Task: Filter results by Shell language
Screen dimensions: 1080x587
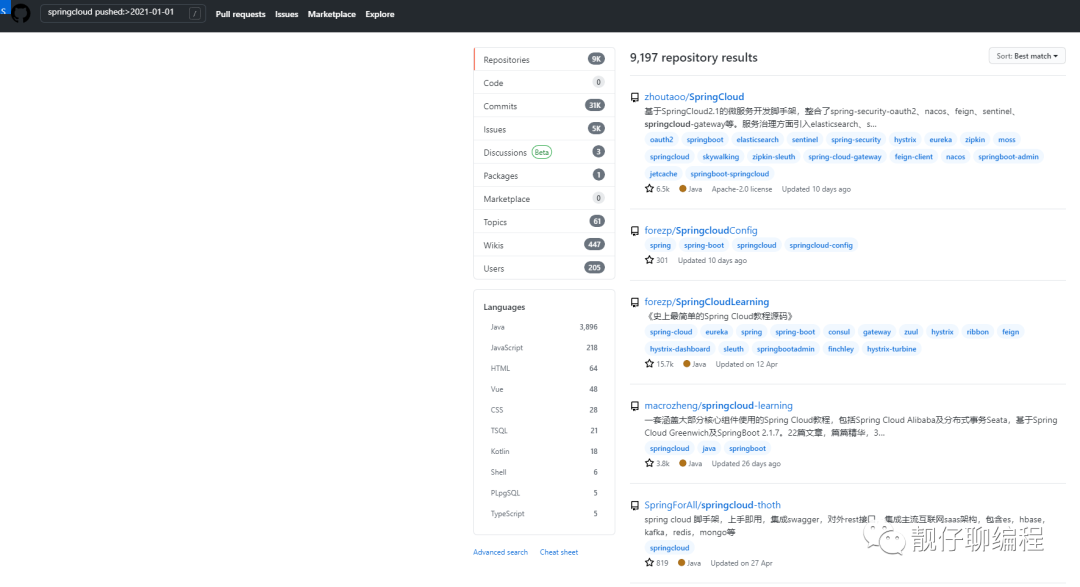Action: [543, 472]
